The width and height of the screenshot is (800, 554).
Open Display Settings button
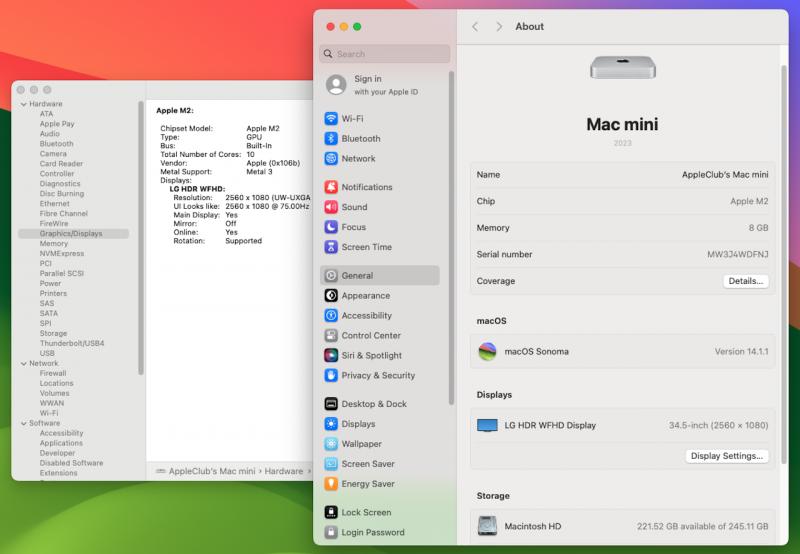727,455
